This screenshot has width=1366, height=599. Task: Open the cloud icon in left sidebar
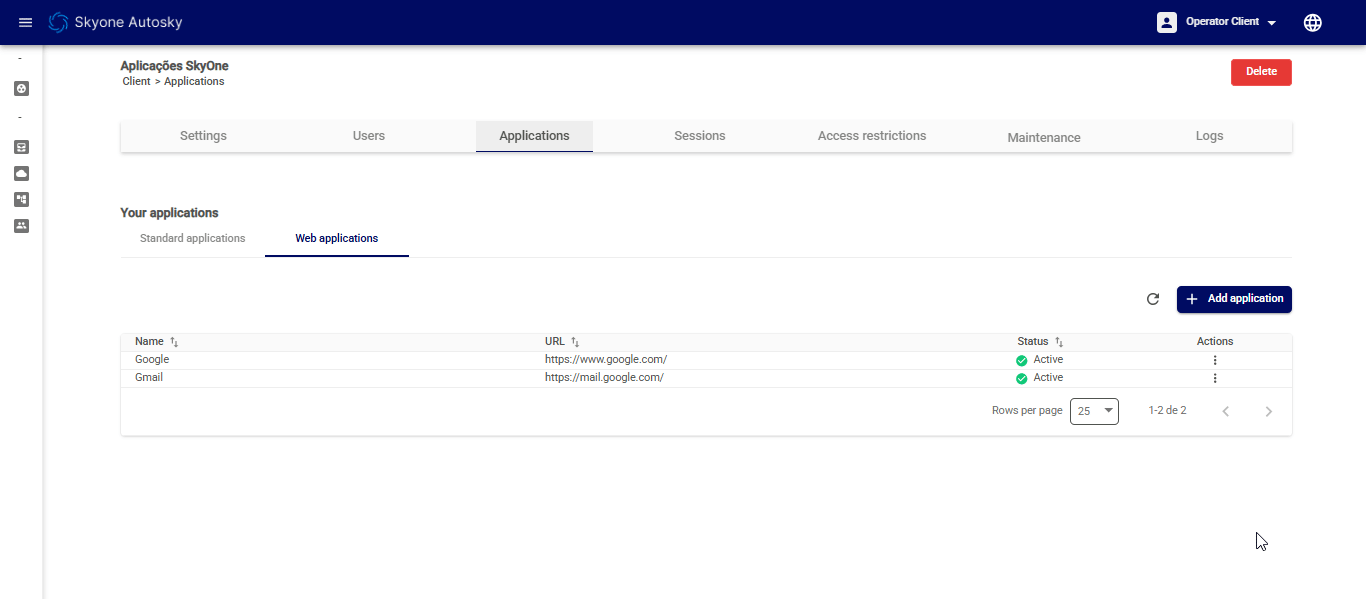tap(21, 173)
